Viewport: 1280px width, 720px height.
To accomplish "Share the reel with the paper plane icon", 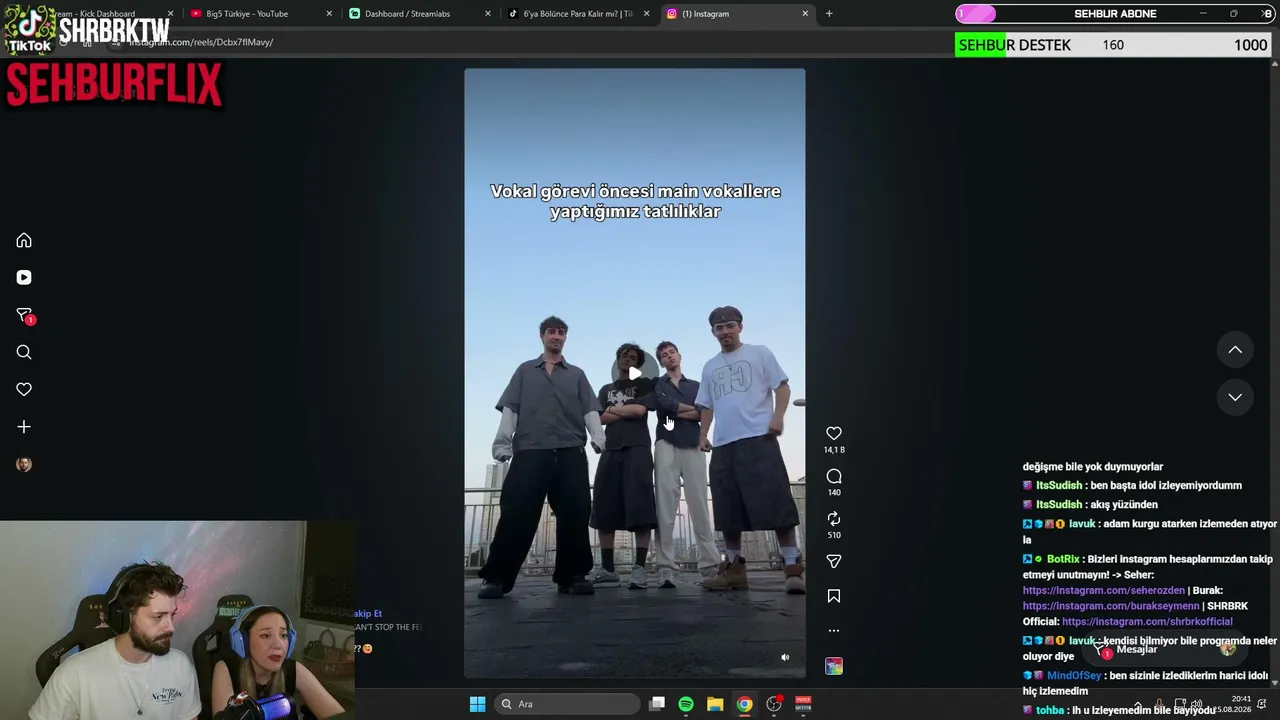I will coord(834,561).
